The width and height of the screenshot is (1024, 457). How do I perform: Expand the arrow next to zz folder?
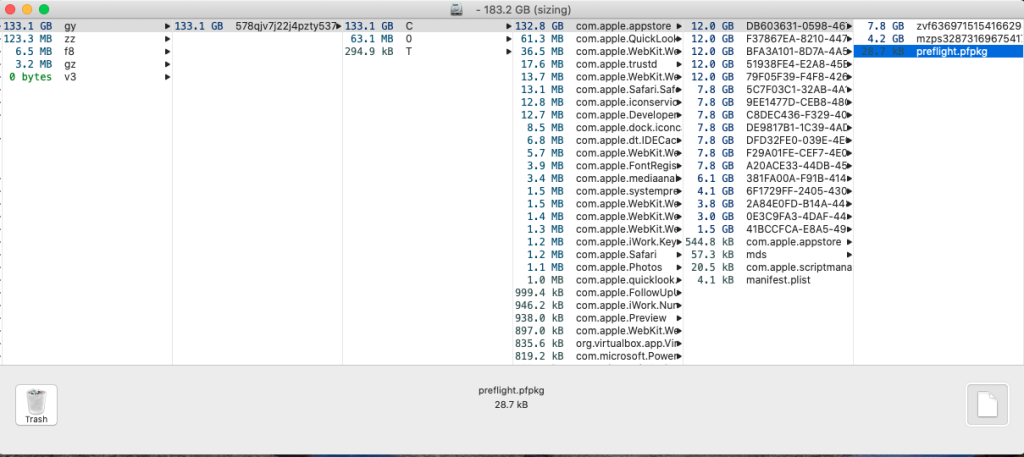[166, 38]
